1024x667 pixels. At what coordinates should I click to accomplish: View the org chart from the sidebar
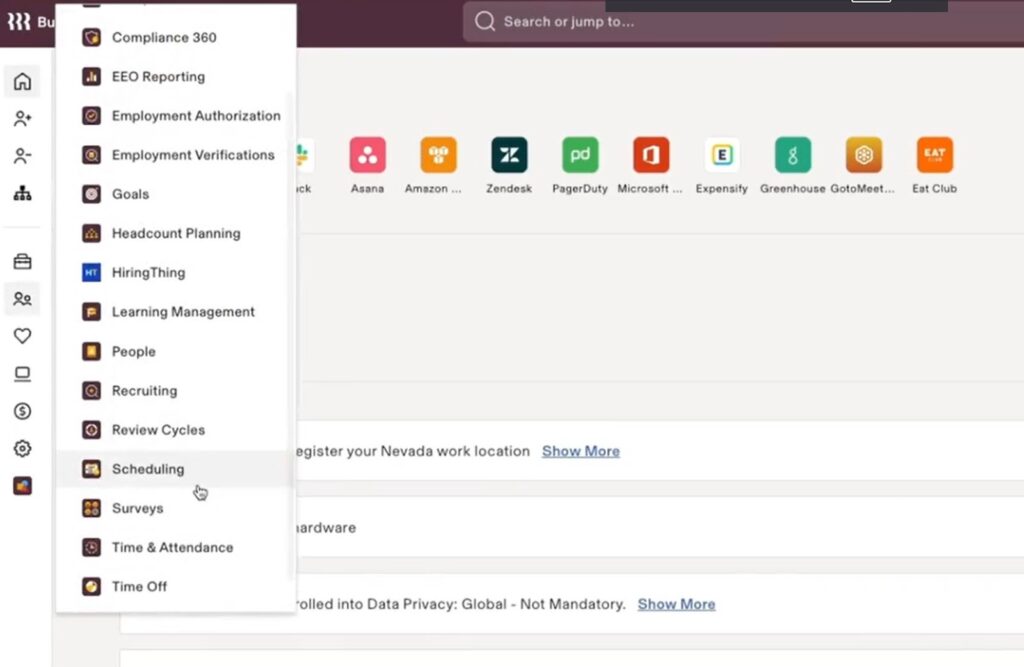click(22, 190)
